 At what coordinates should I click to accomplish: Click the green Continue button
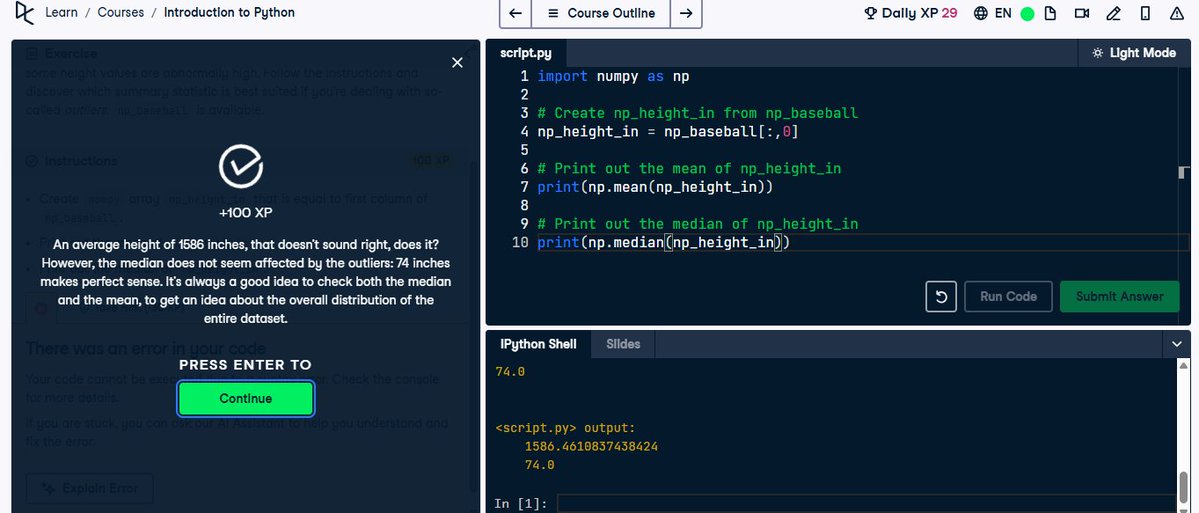click(245, 398)
